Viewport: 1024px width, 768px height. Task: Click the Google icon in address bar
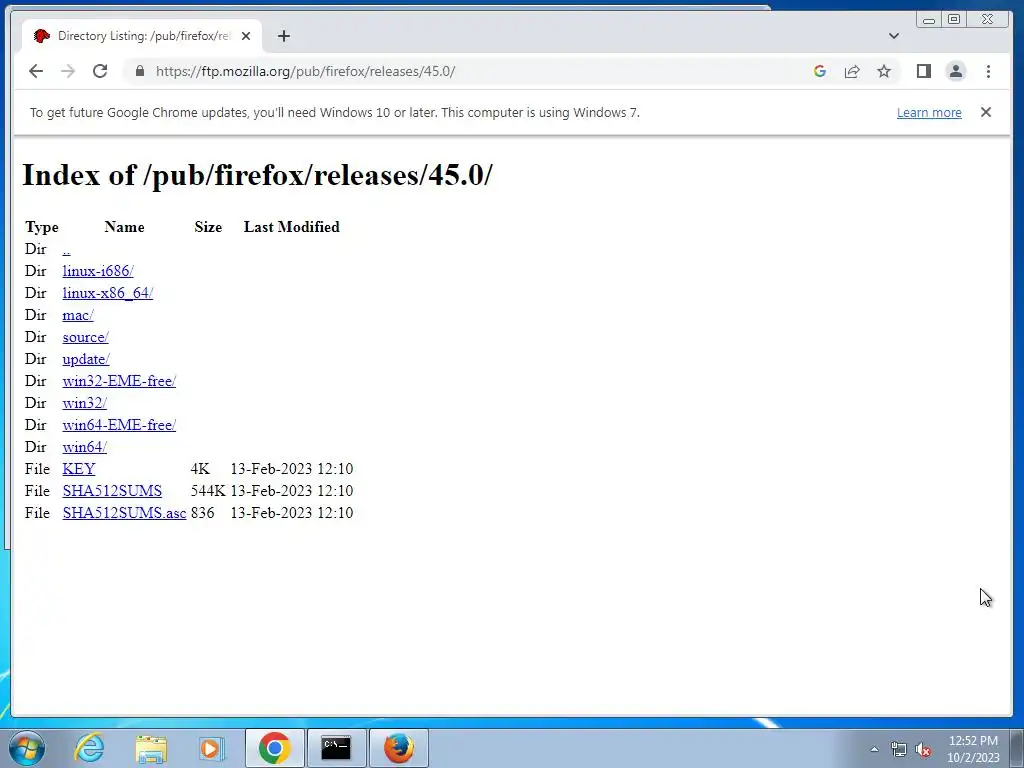pyautogui.click(x=820, y=71)
